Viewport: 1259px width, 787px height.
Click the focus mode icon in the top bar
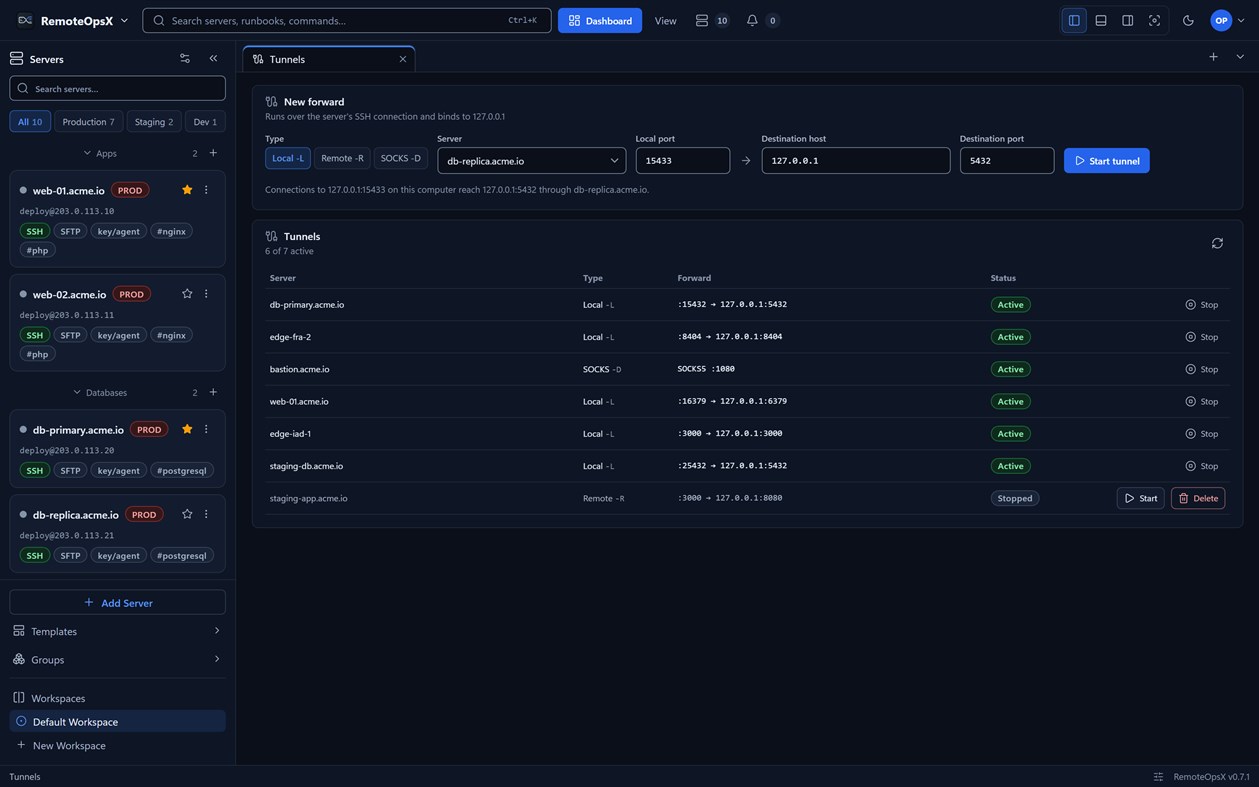1154,20
